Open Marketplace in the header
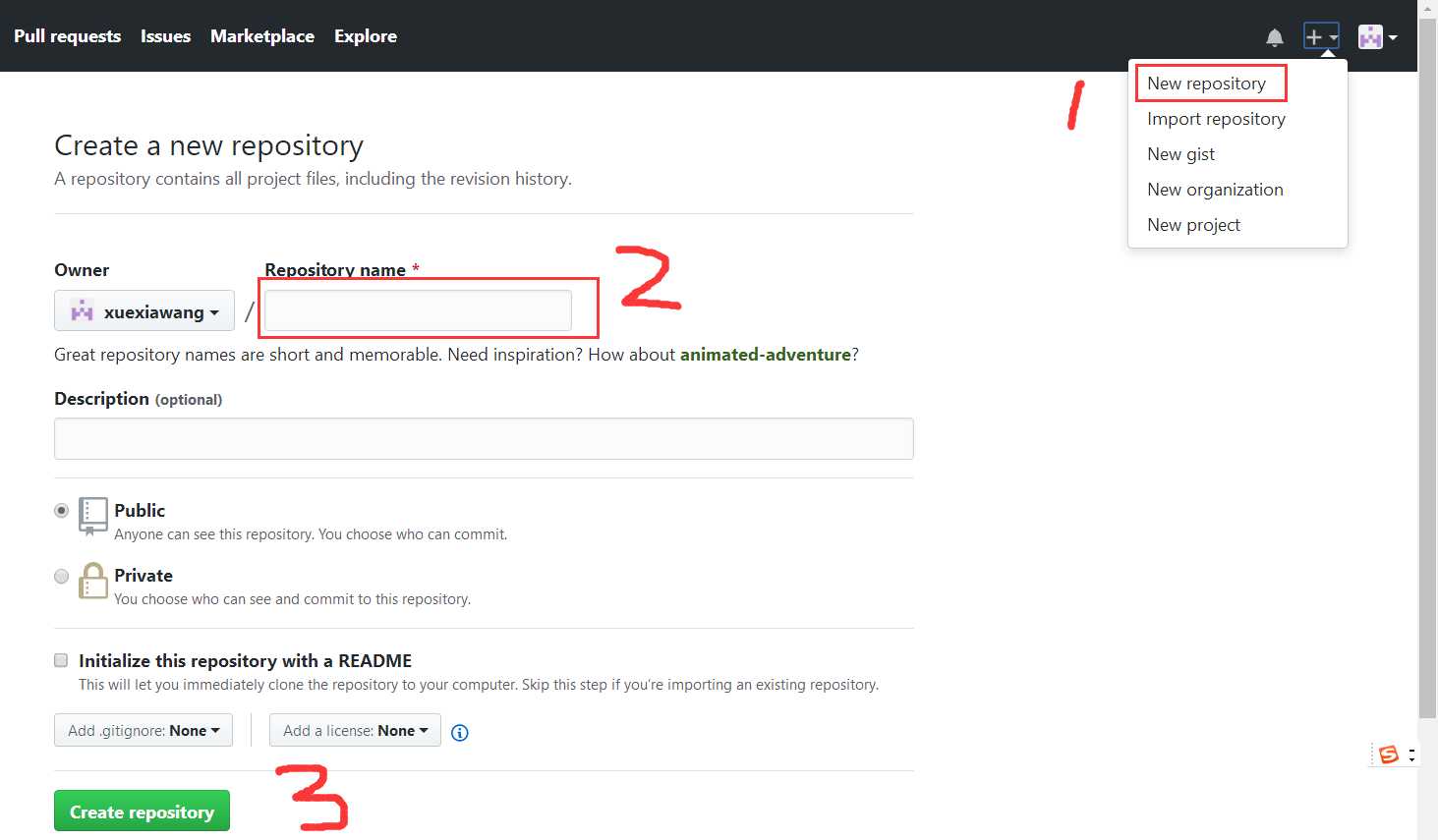1438x840 pixels. pos(262,36)
